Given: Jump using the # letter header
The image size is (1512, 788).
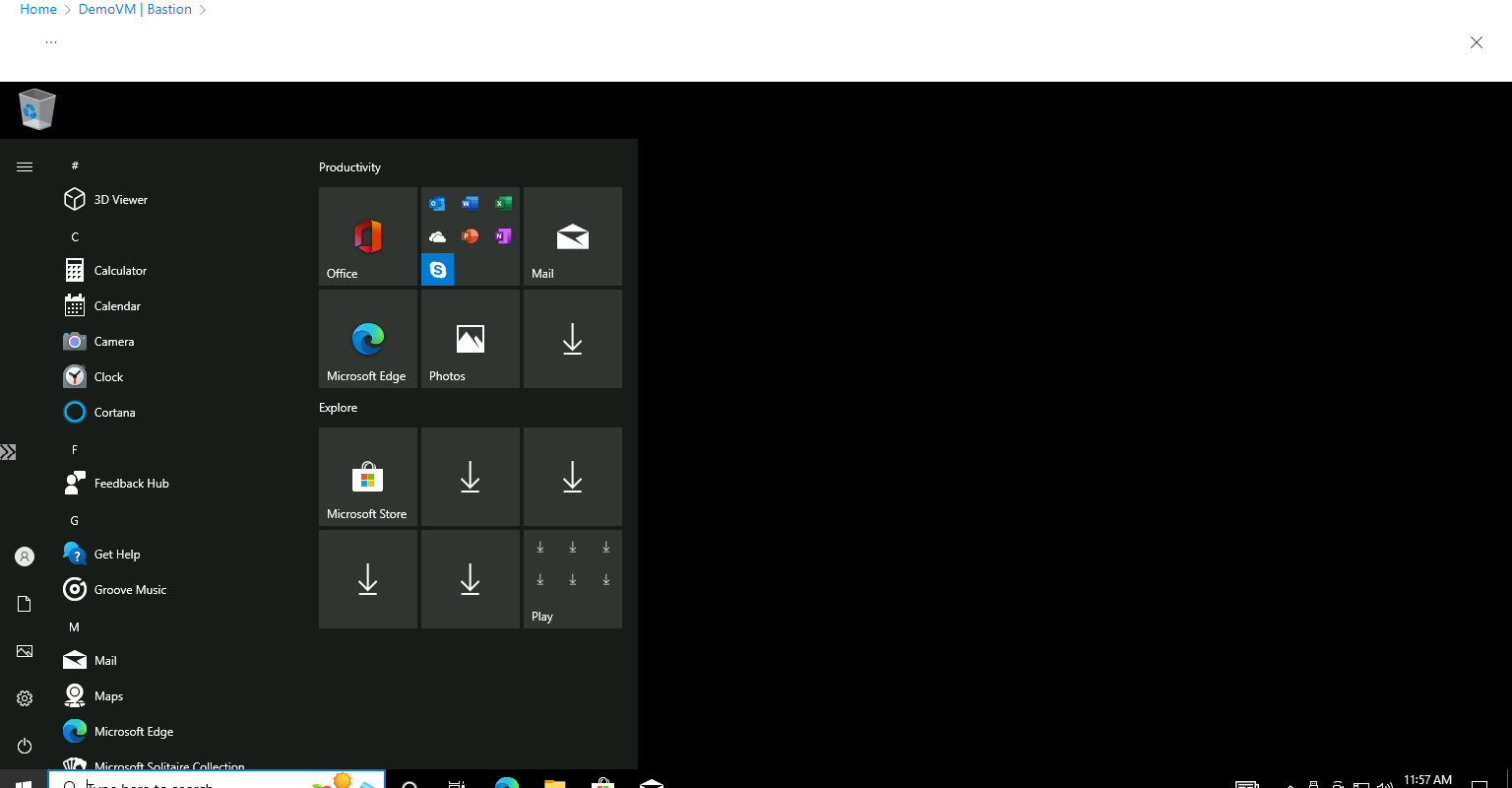Looking at the screenshot, I should [x=75, y=165].
